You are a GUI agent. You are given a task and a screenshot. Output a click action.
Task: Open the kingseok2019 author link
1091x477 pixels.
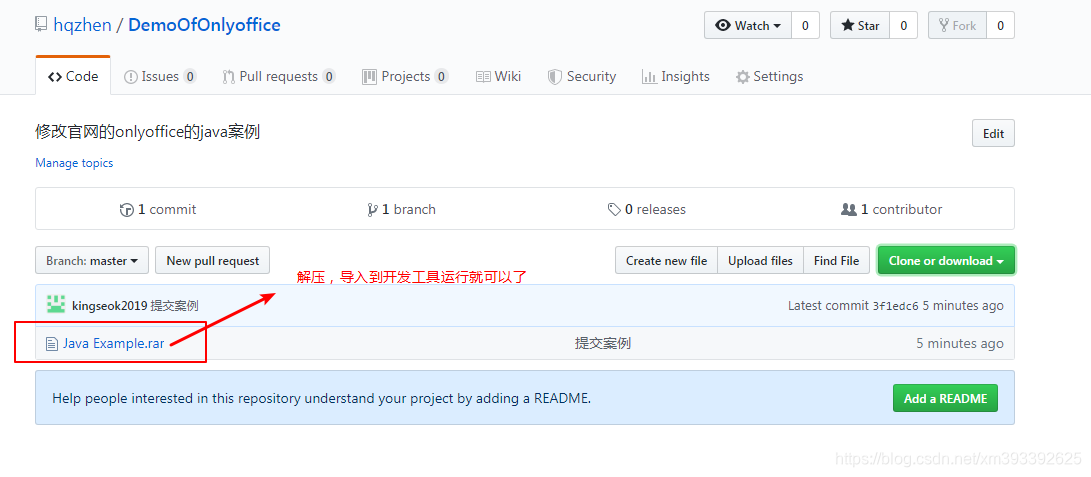tap(109, 305)
